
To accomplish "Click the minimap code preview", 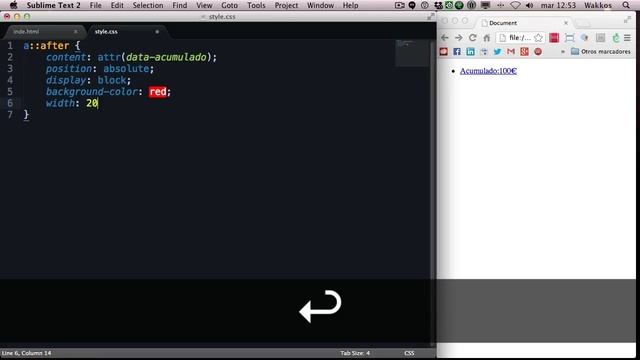I will (x=411, y=53).
